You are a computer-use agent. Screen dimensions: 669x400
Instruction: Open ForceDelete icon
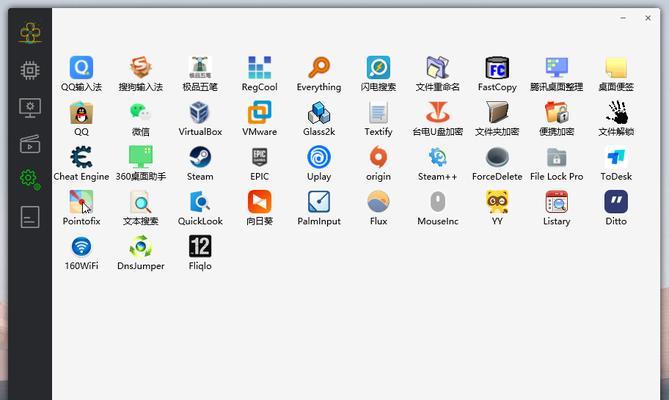[x=497, y=157]
